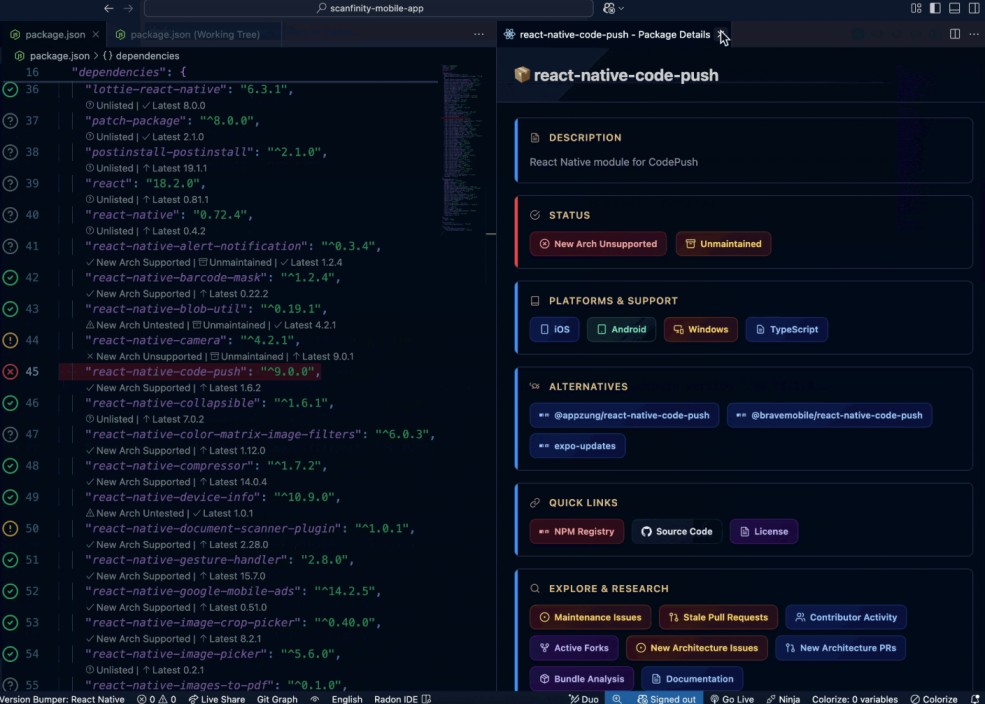Toggle the primary sidebar visibility
Image resolution: width=985 pixels, height=704 pixels.
(935, 8)
